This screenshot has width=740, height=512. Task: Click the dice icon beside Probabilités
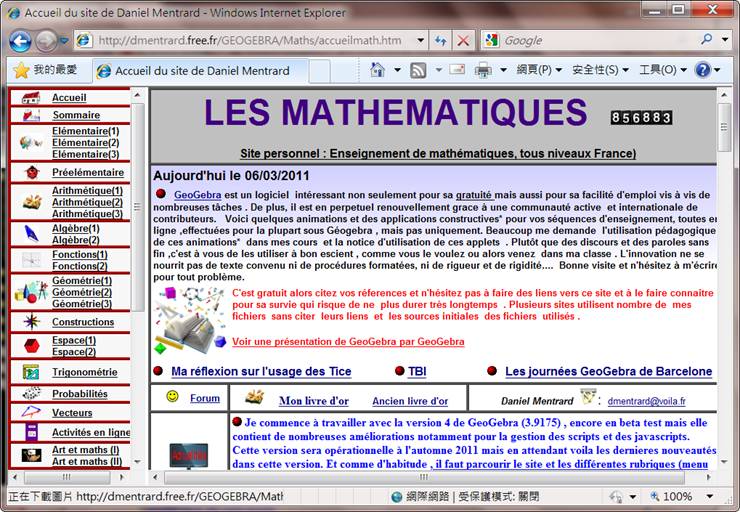pyautogui.click(x=32, y=393)
